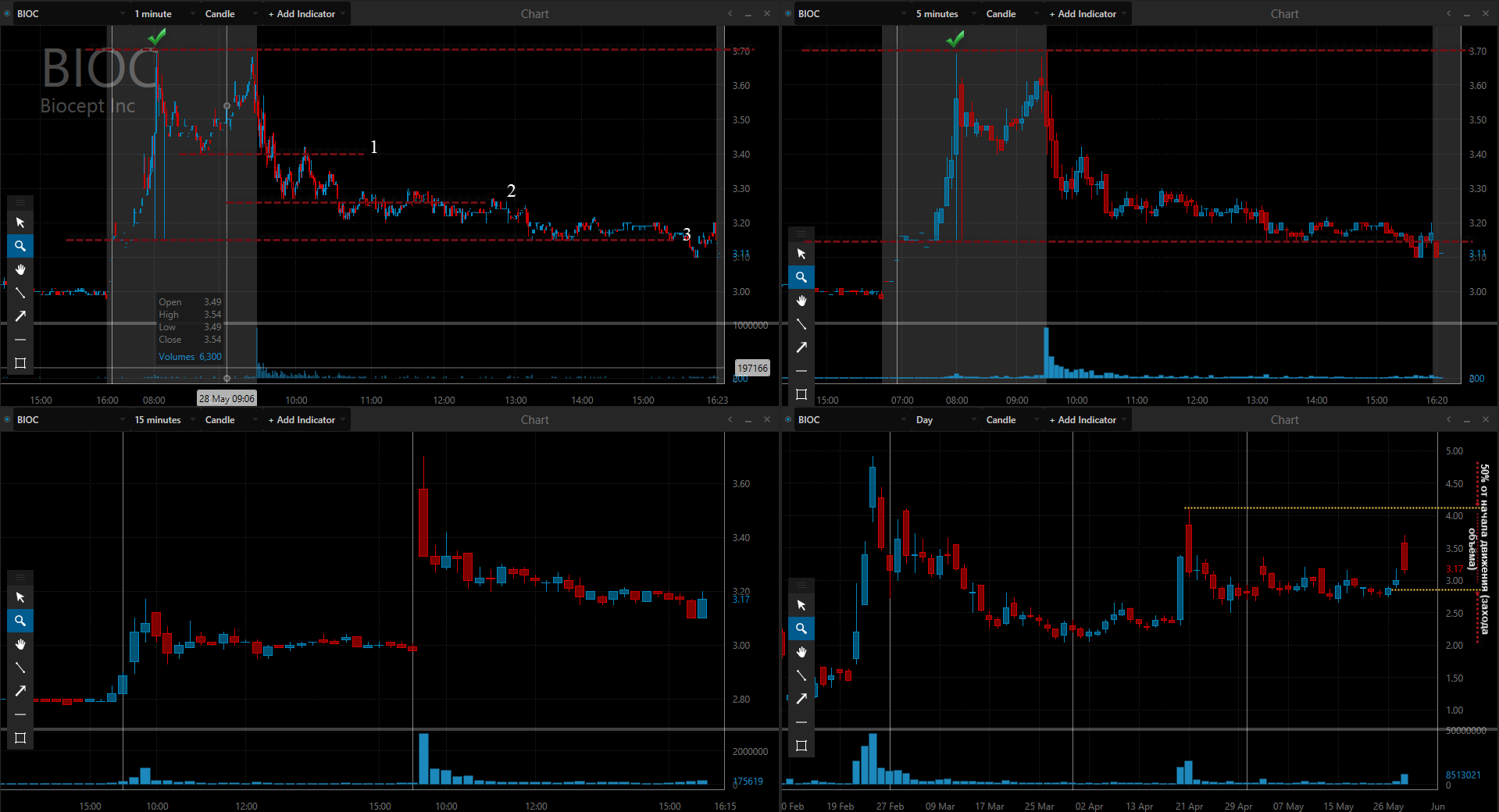Open the Candle chart type dropdown in the 15 minutes chart
The height and width of the screenshot is (812, 1499).
(x=230, y=419)
